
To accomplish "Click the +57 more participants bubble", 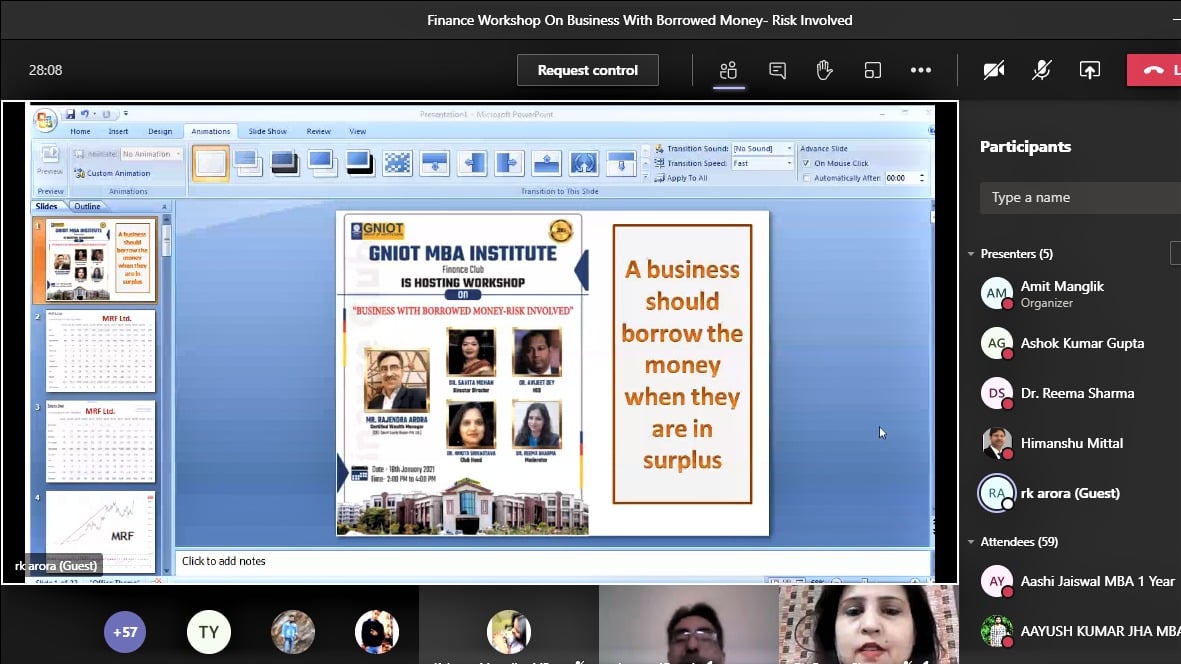I will (125, 632).
